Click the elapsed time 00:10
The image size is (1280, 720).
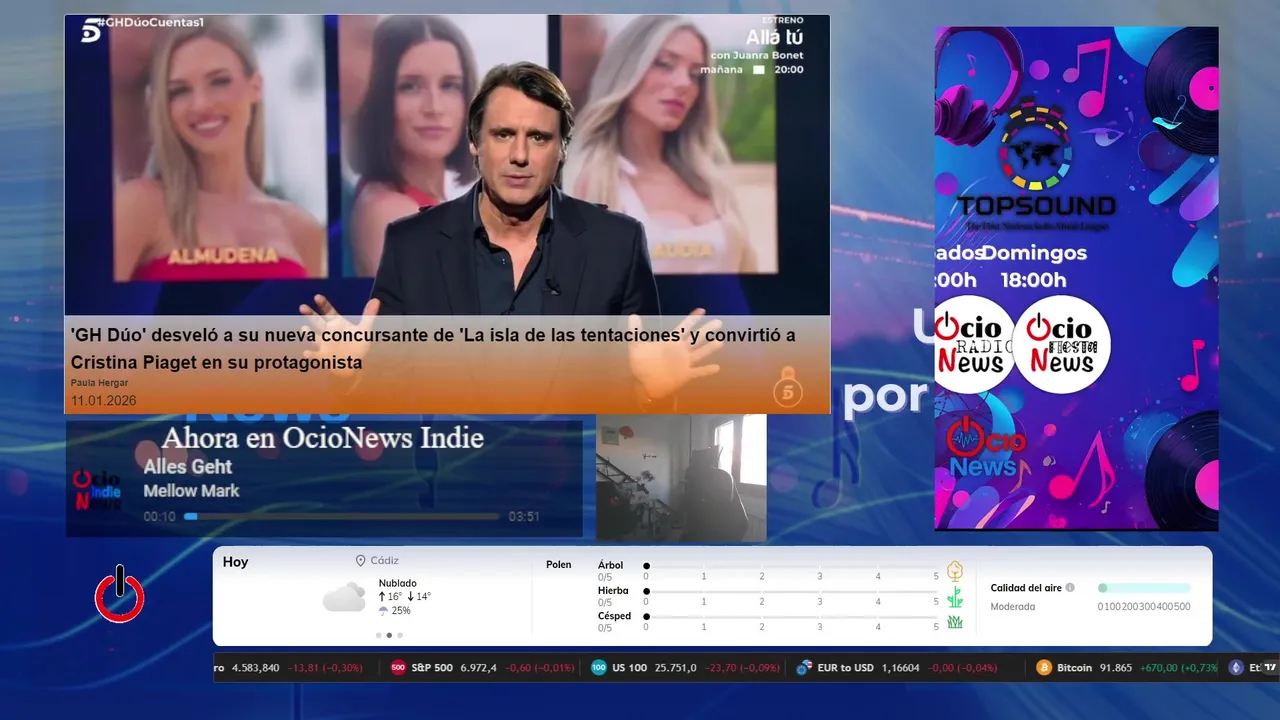(x=159, y=517)
